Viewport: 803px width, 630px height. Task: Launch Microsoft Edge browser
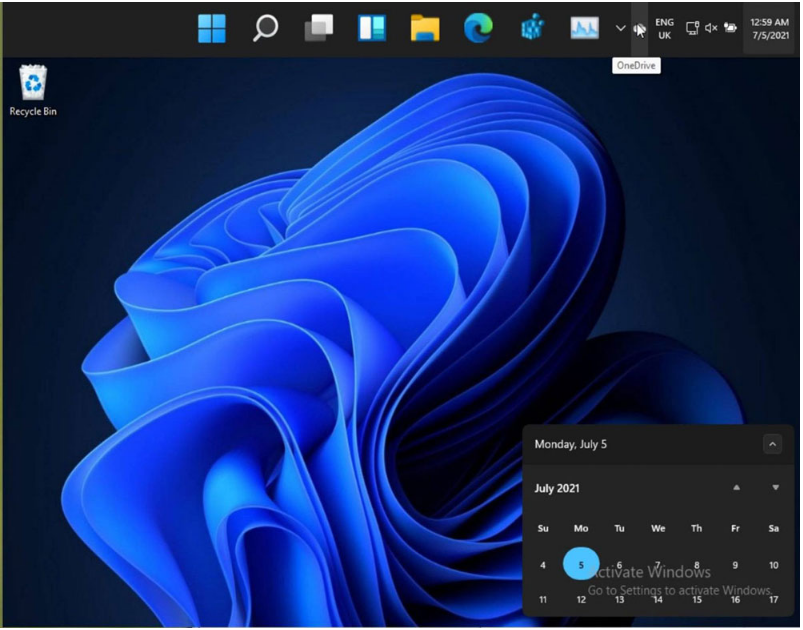click(478, 29)
